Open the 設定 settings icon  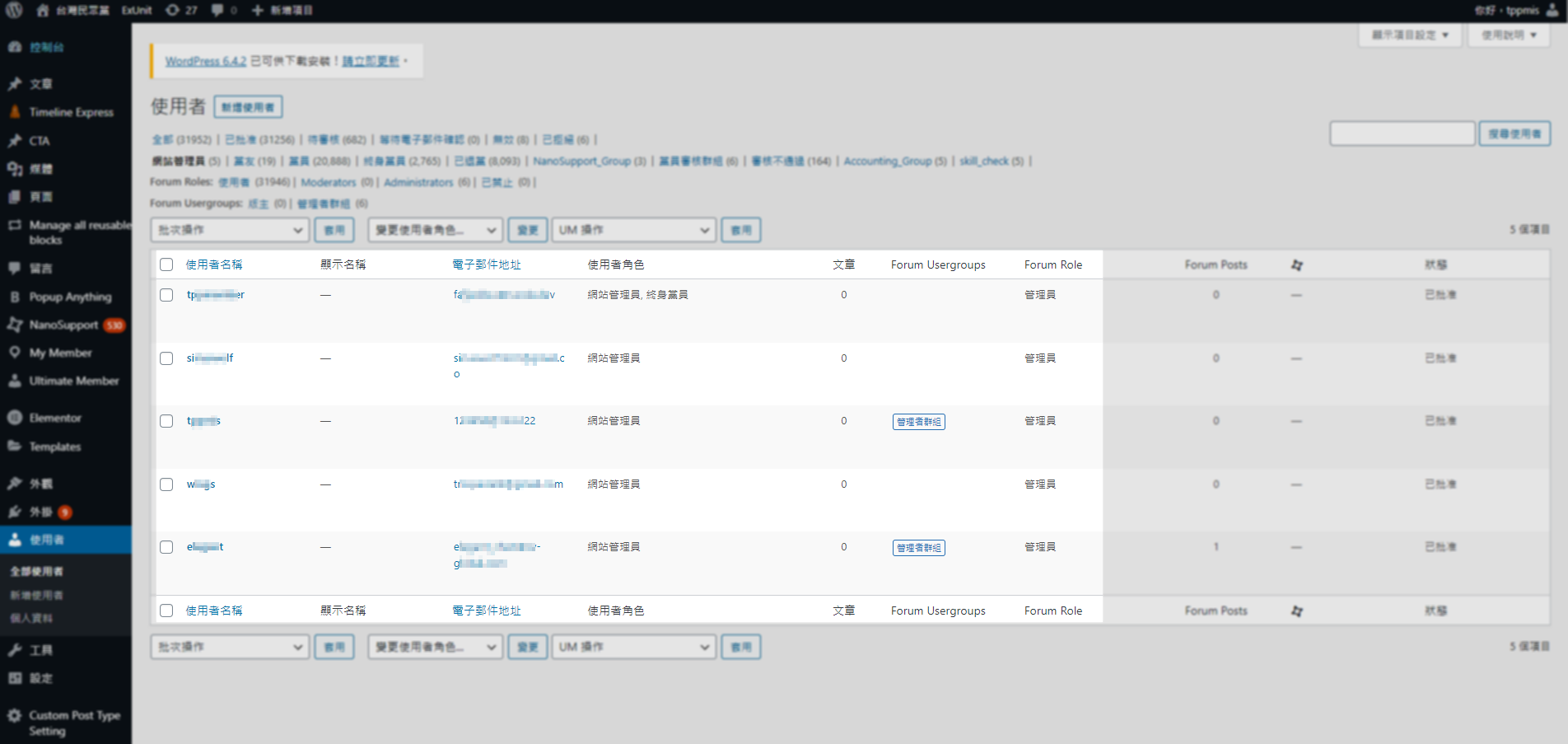pyautogui.click(x=14, y=677)
